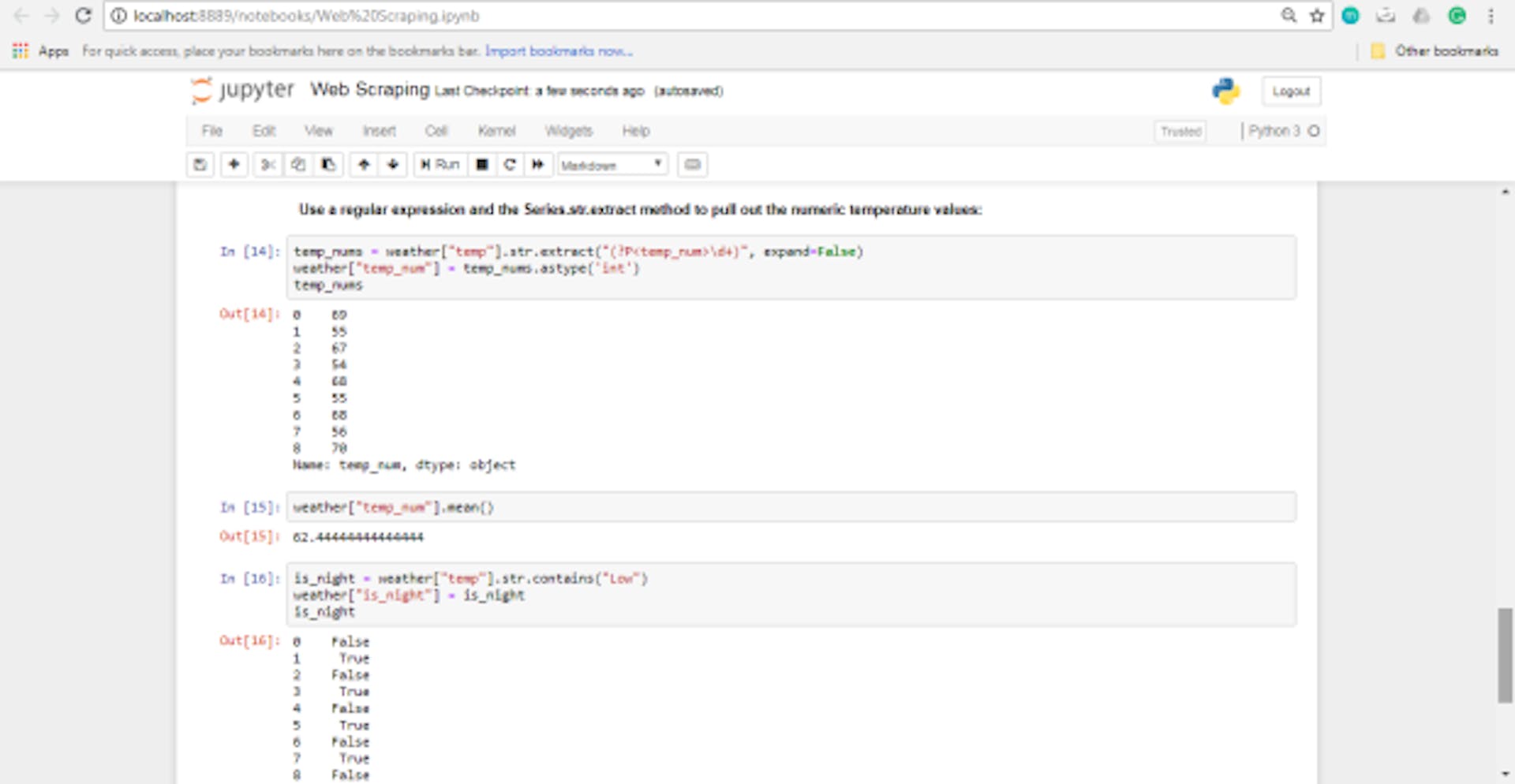The image size is (1515, 784).
Task: Click the Python logo icon
Action: (x=1225, y=91)
